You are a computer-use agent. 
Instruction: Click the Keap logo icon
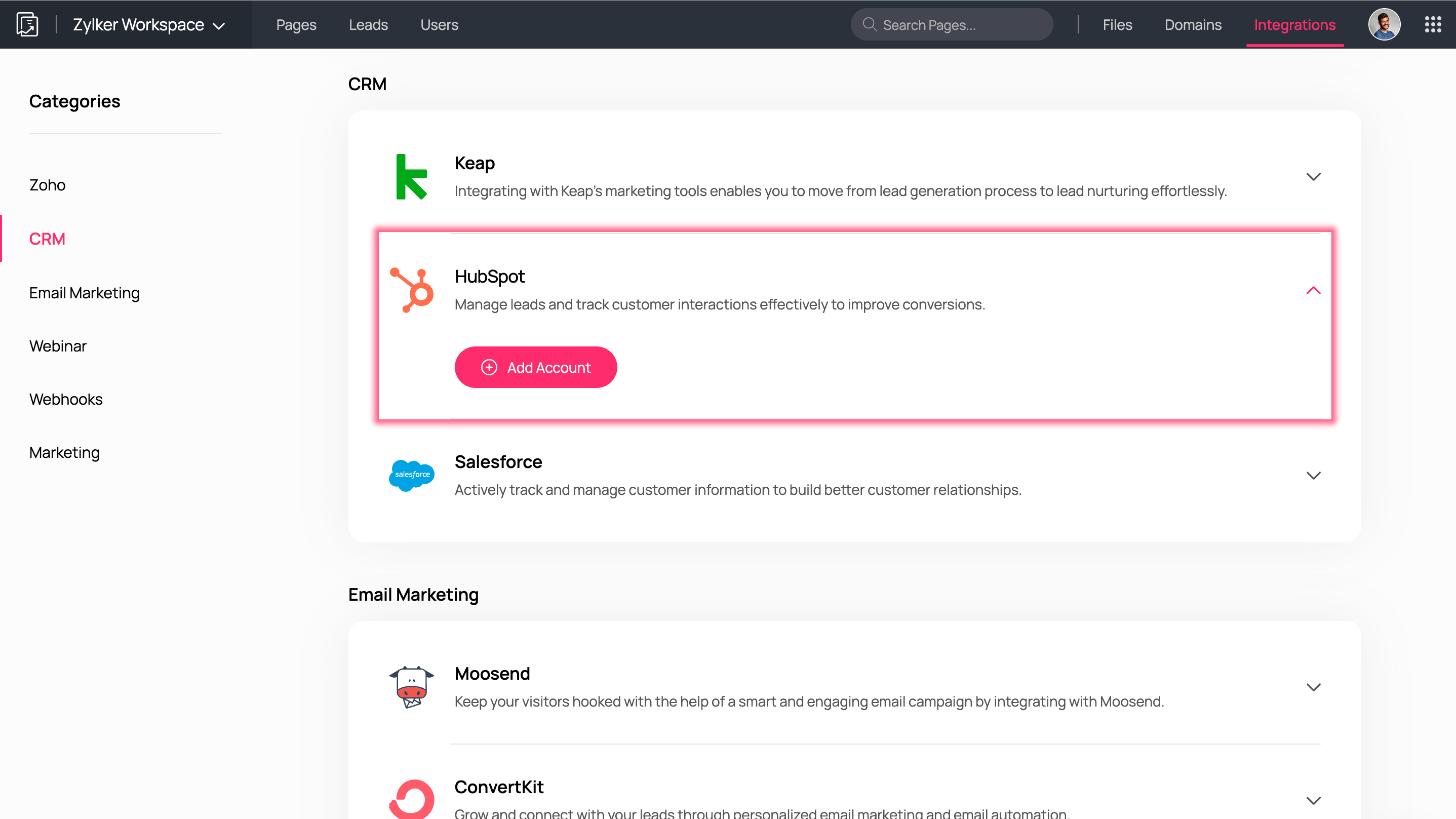[x=411, y=176]
